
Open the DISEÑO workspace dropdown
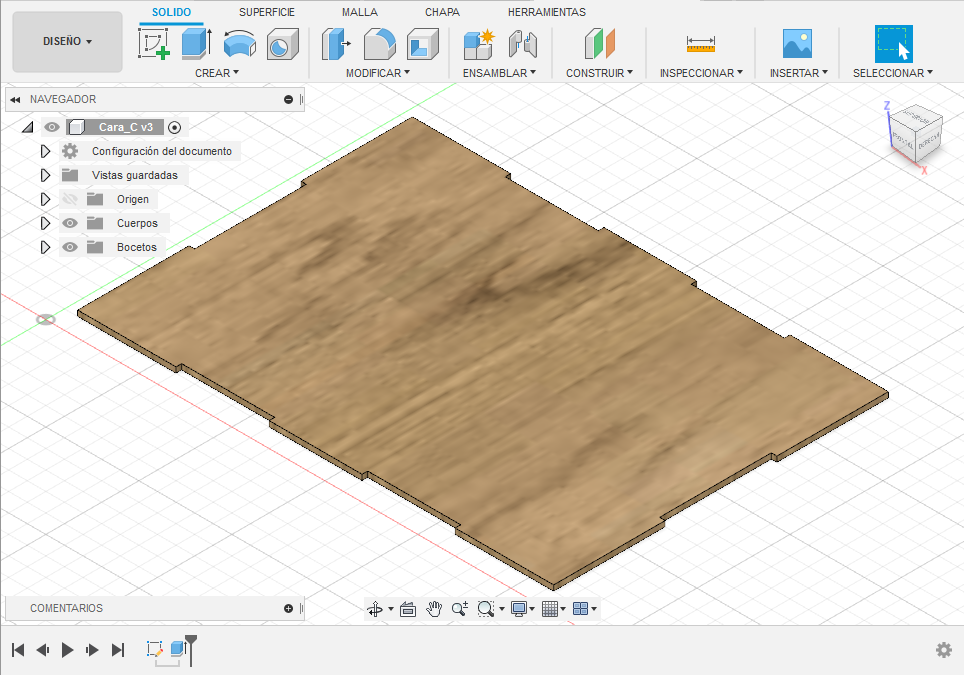[x=68, y=42]
